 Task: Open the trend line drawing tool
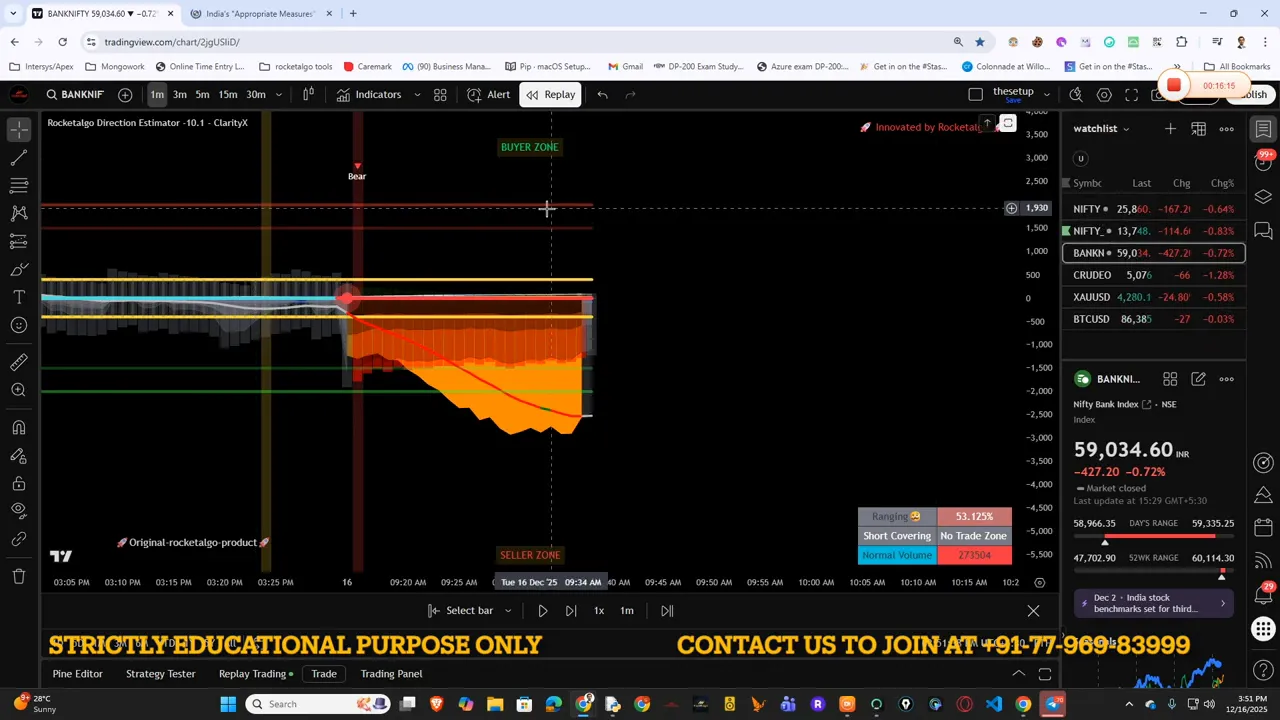tap(18, 157)
